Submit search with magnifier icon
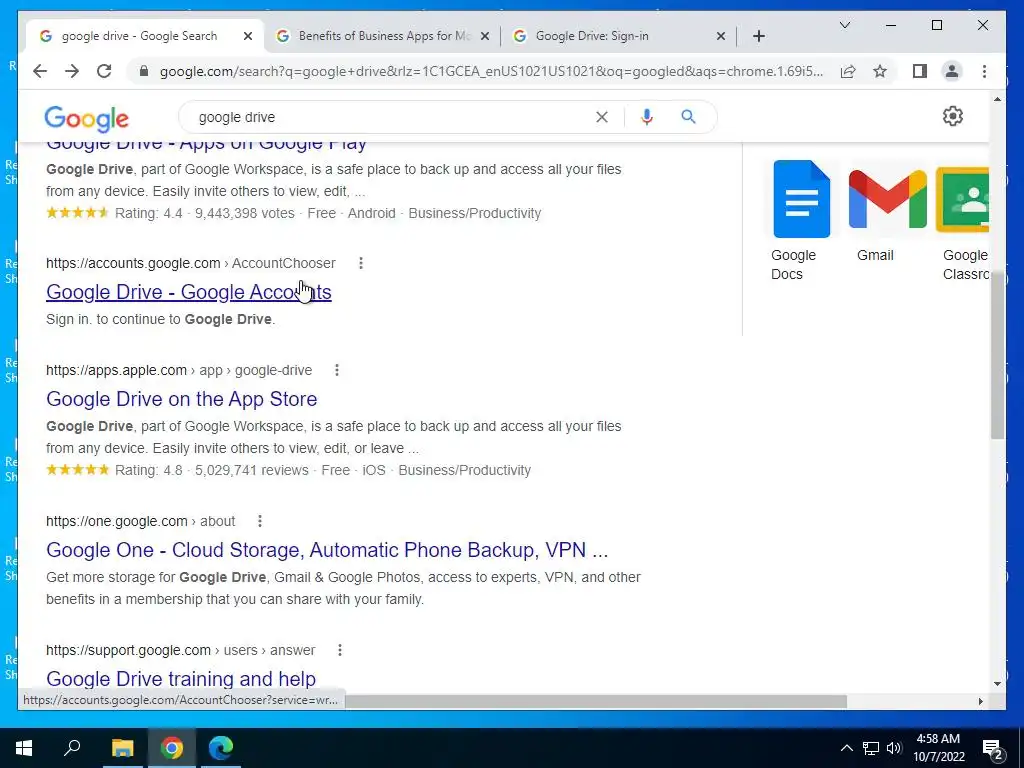The height and width of the screenshot is (768, 1024). (688, 117)
